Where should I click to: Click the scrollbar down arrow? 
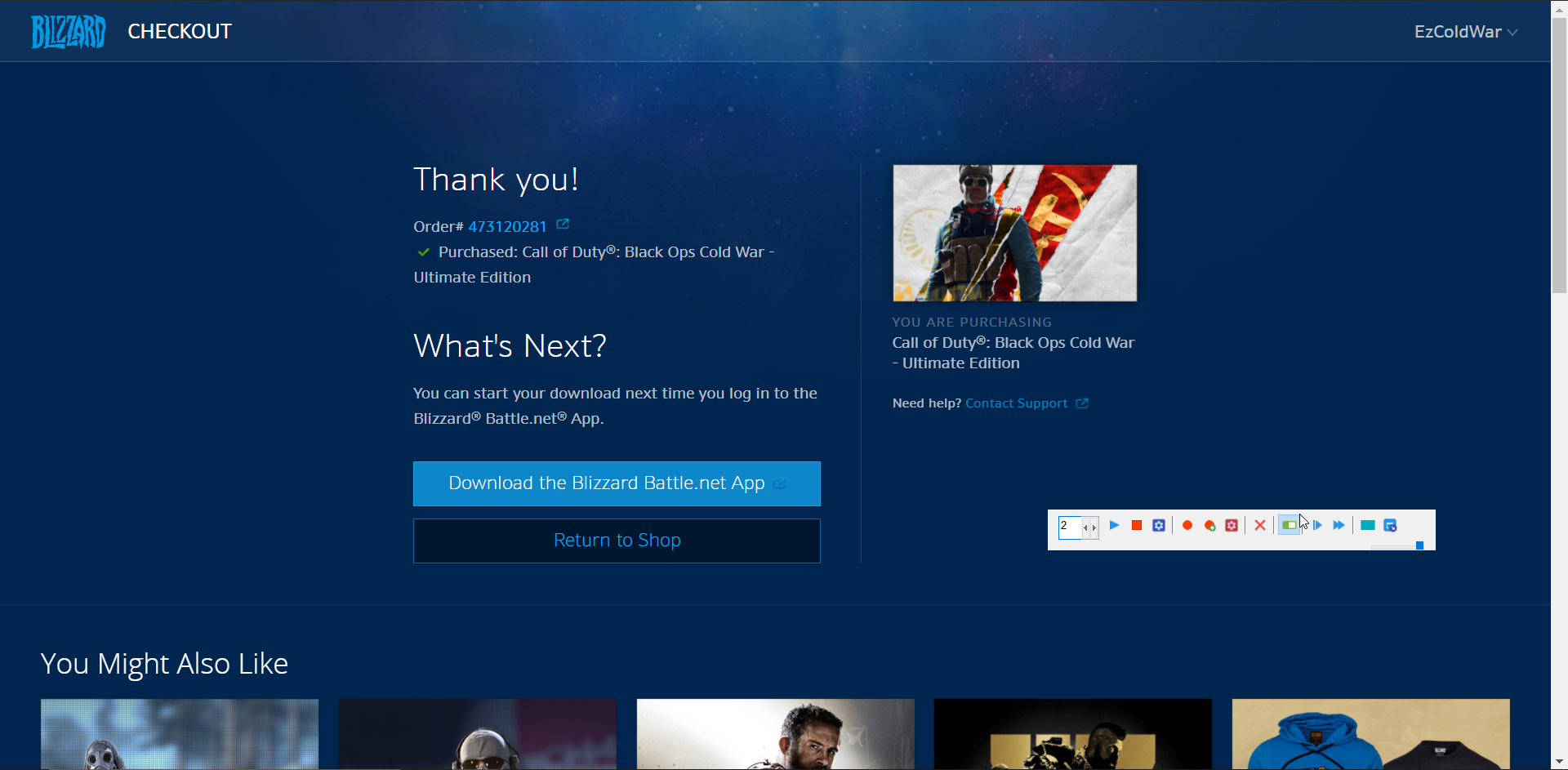1559,762
